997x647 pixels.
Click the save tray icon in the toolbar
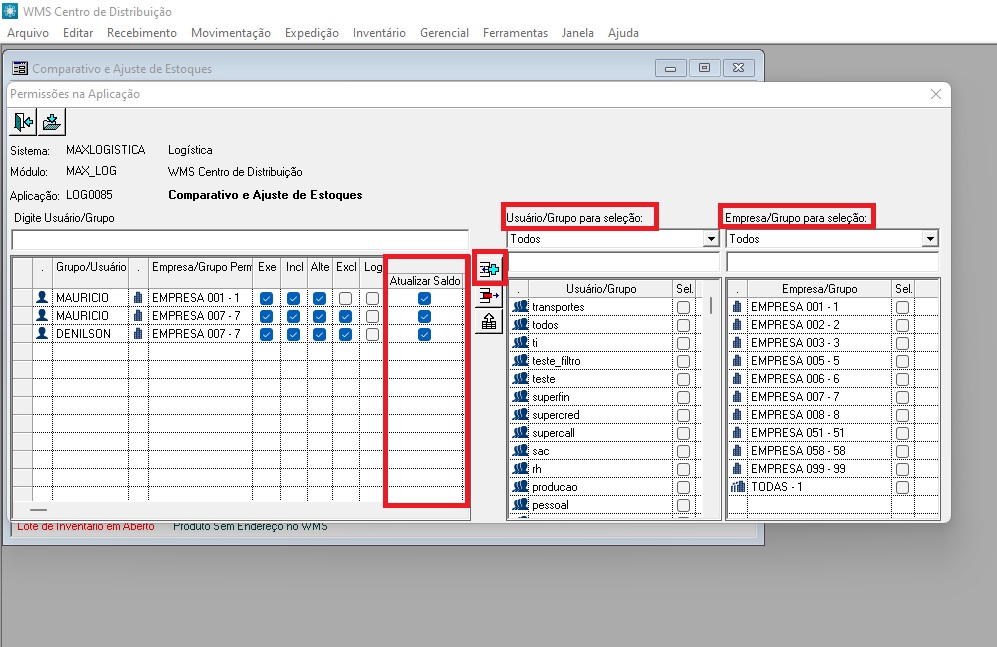[x=52, y=122]
